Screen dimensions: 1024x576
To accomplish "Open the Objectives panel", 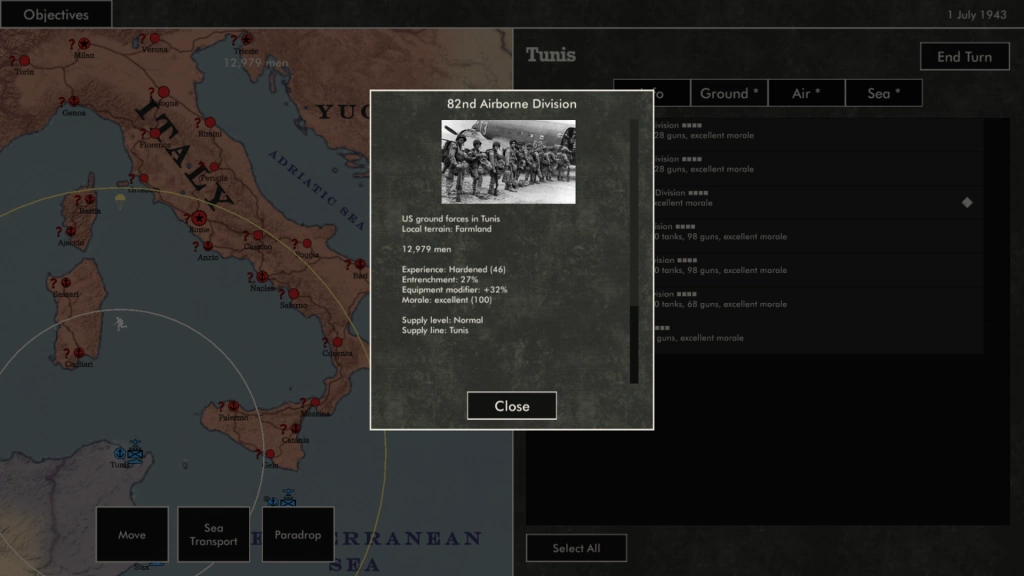I will click(56, 15).
